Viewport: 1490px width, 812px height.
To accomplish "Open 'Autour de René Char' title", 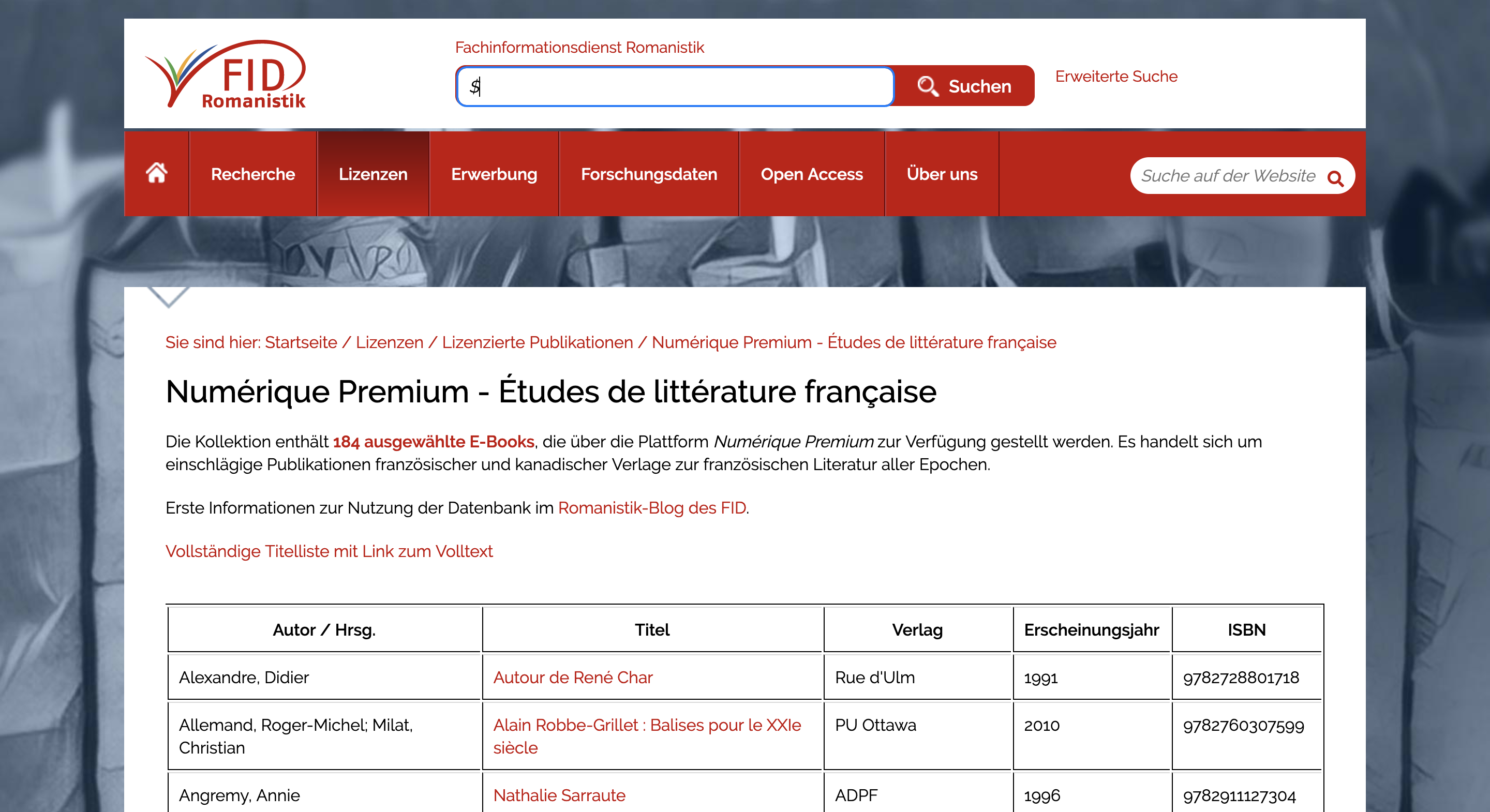I will [573, 677].
